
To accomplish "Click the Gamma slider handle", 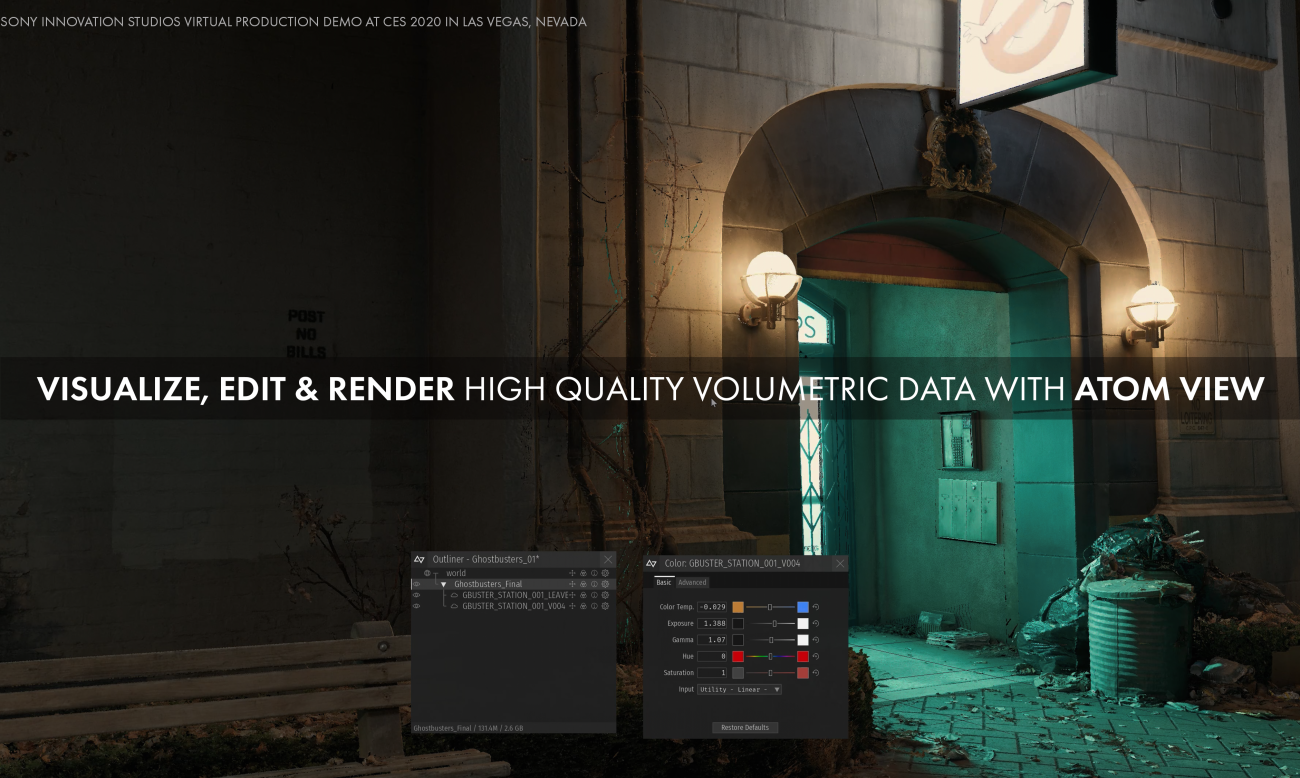I will point(771,640).
